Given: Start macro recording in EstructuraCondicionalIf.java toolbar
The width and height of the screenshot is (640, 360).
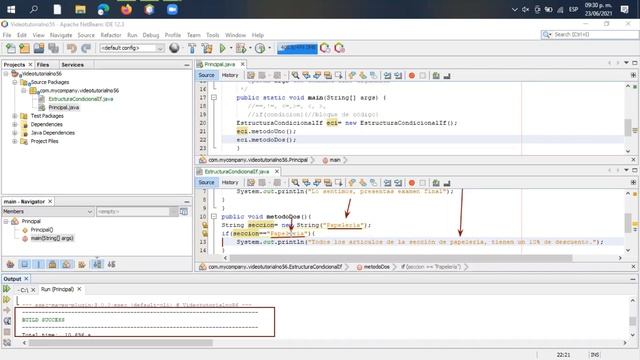Looking at the screenshot, I should [x=411, y=183].
